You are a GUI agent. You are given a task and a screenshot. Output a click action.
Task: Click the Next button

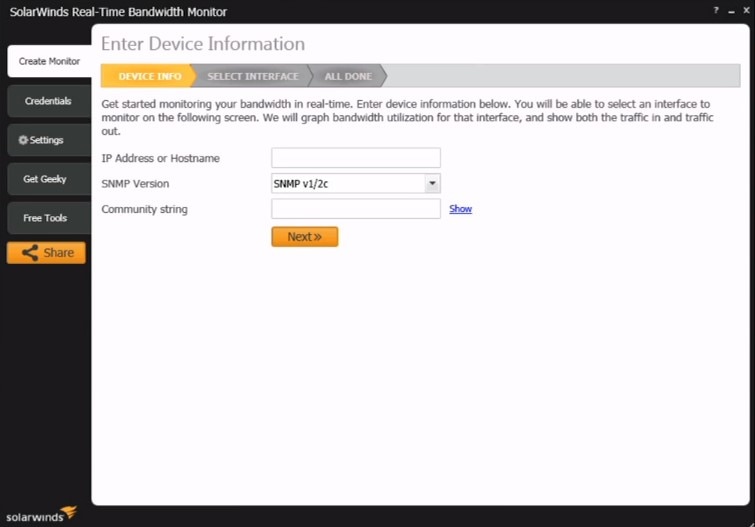(305, 237)
